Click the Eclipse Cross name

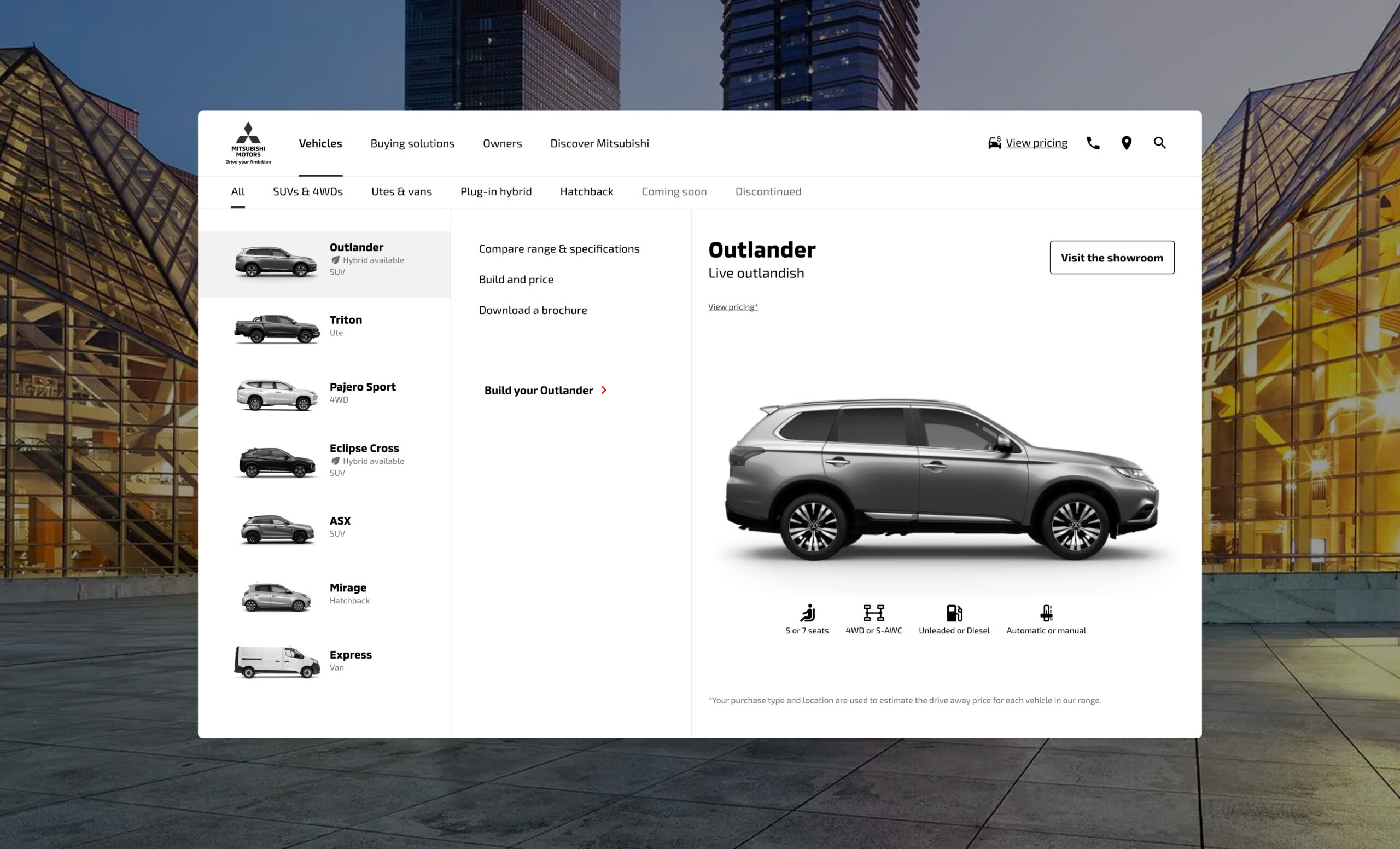click(364, 449)
